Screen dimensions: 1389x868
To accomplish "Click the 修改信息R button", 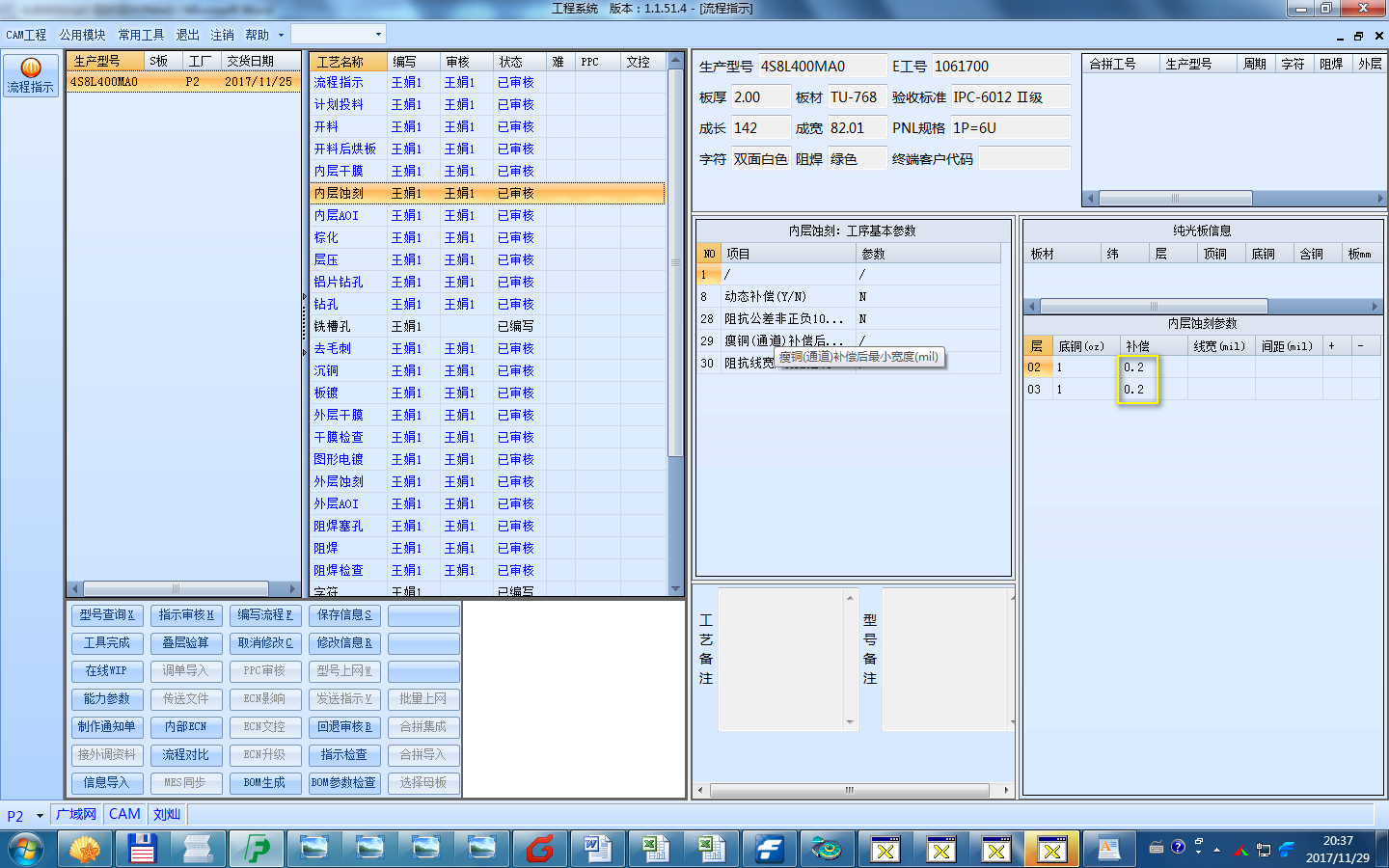I will 344,642.
